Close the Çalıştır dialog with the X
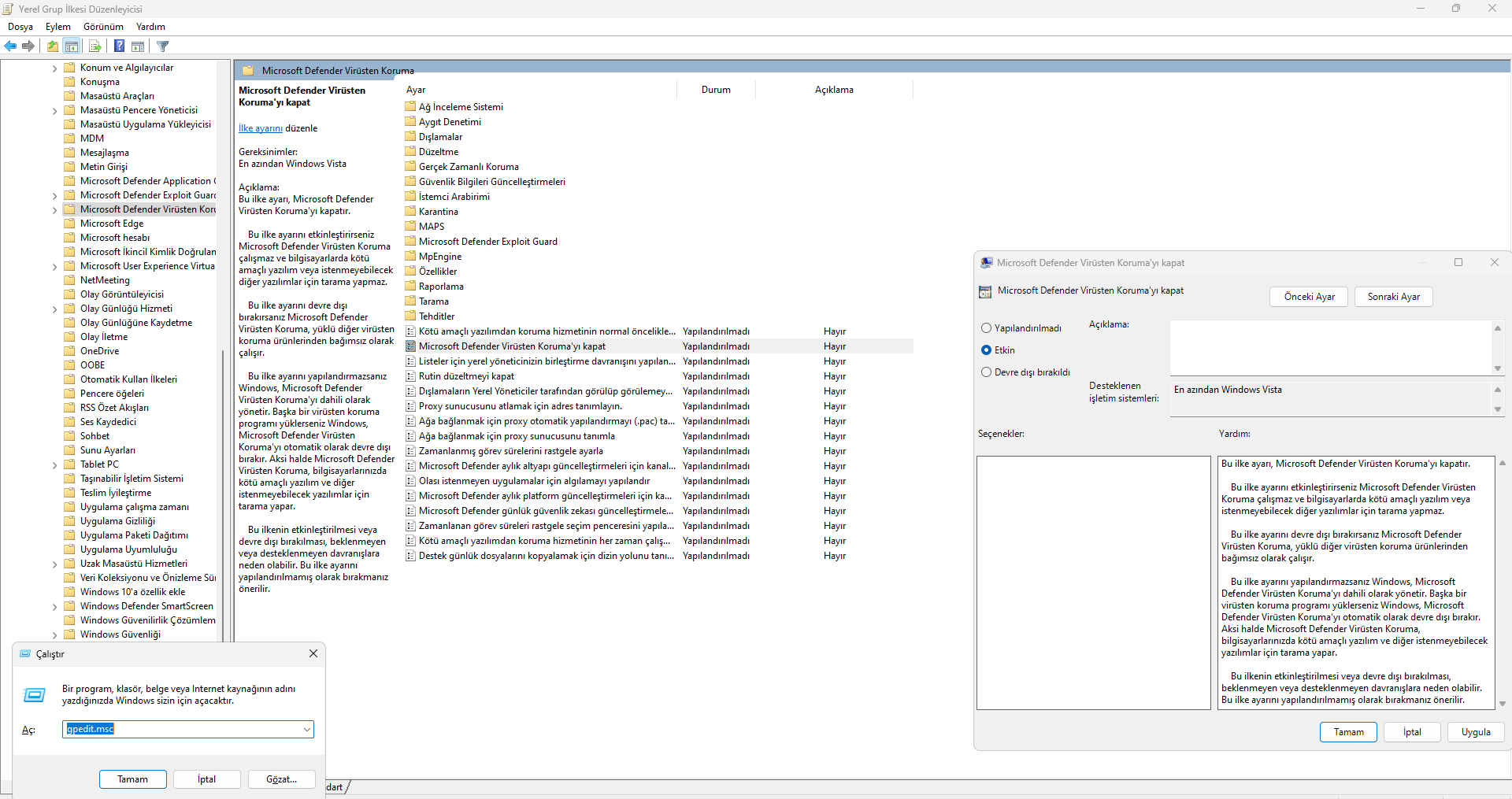 [313, 653]
